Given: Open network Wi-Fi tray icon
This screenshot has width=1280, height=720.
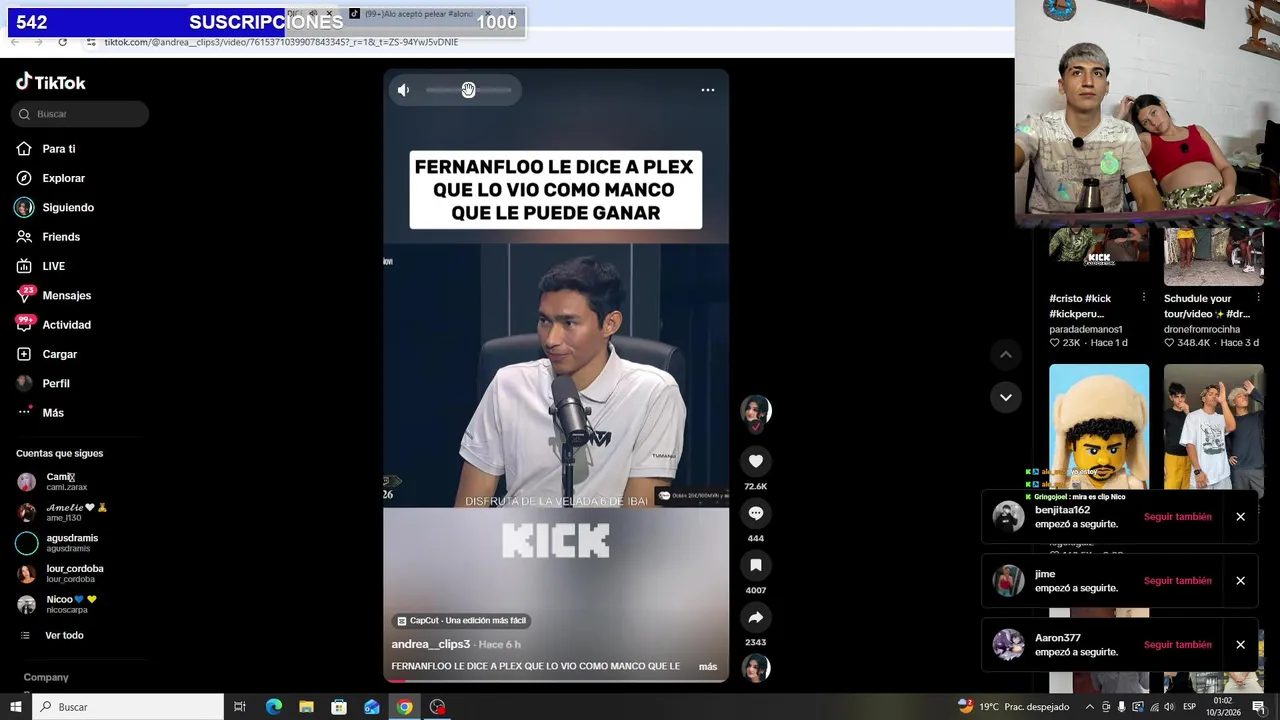Looking at the screenshot, I should (x=1154, y=707).
